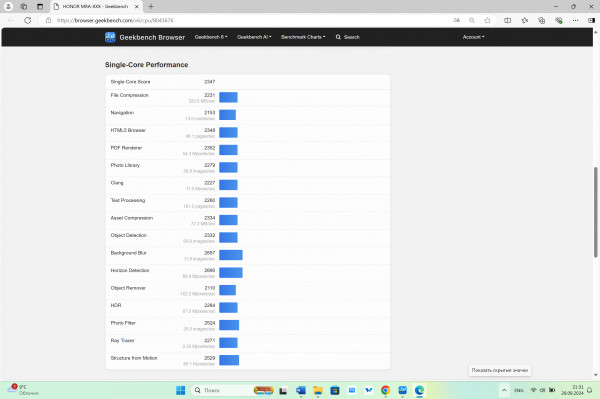Click the Ray Tracer row label
The width and height of the screenshot is (600, 399).
tap(122, 340)
